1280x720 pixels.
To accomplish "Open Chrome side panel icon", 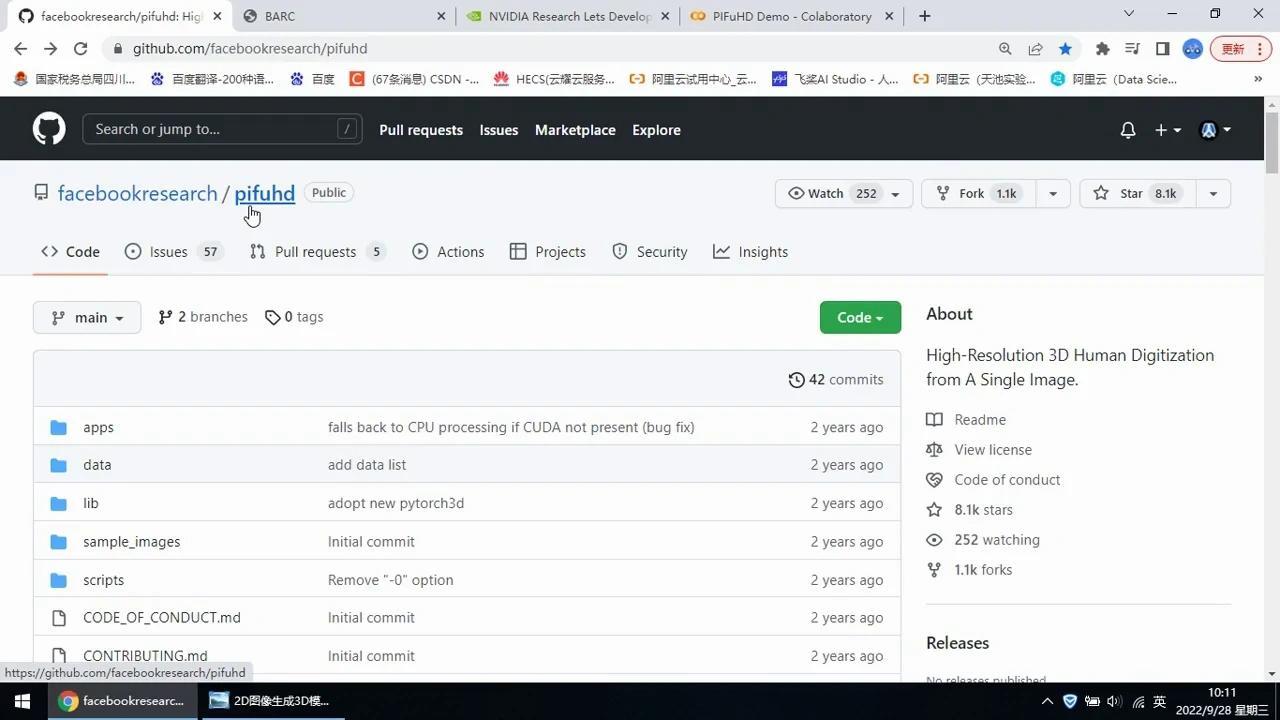I will [x=1163, y=49].
